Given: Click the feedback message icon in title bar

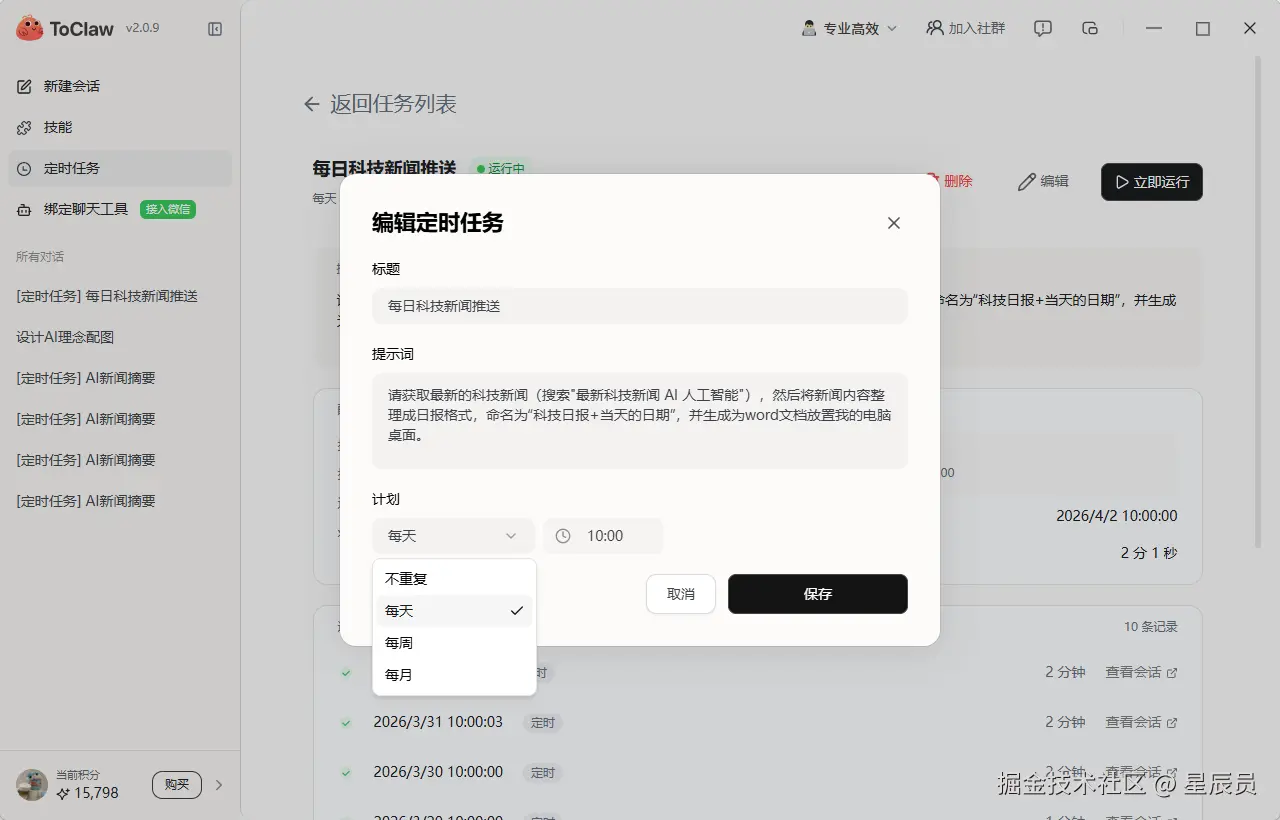Looking at the screenshot, I should click(1043, 29).
